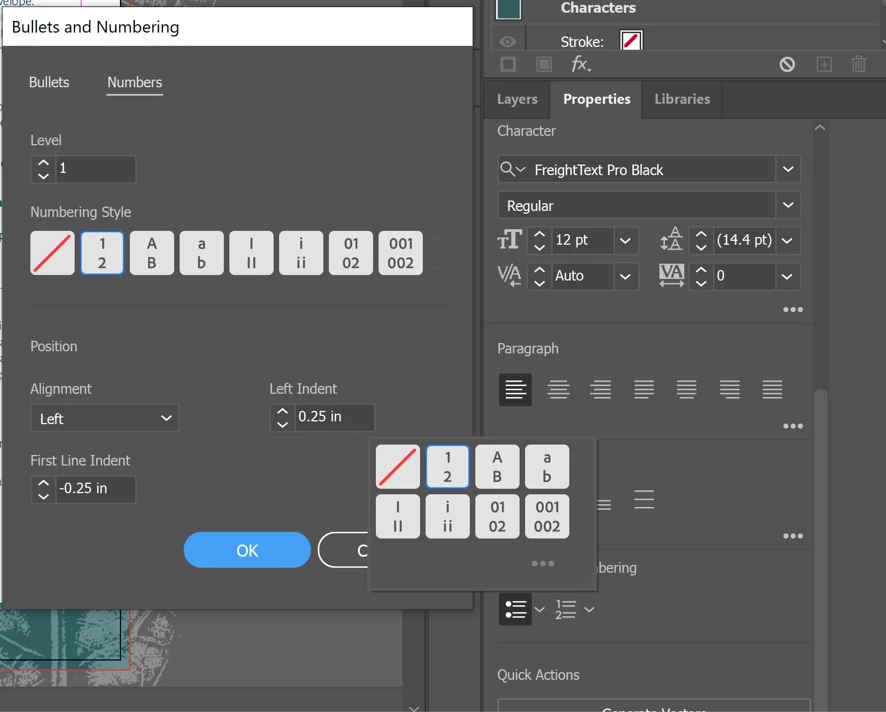Screen dimensions: 886x712
Task: Click the partially hidden Cancel button
Action: point(344,550)
